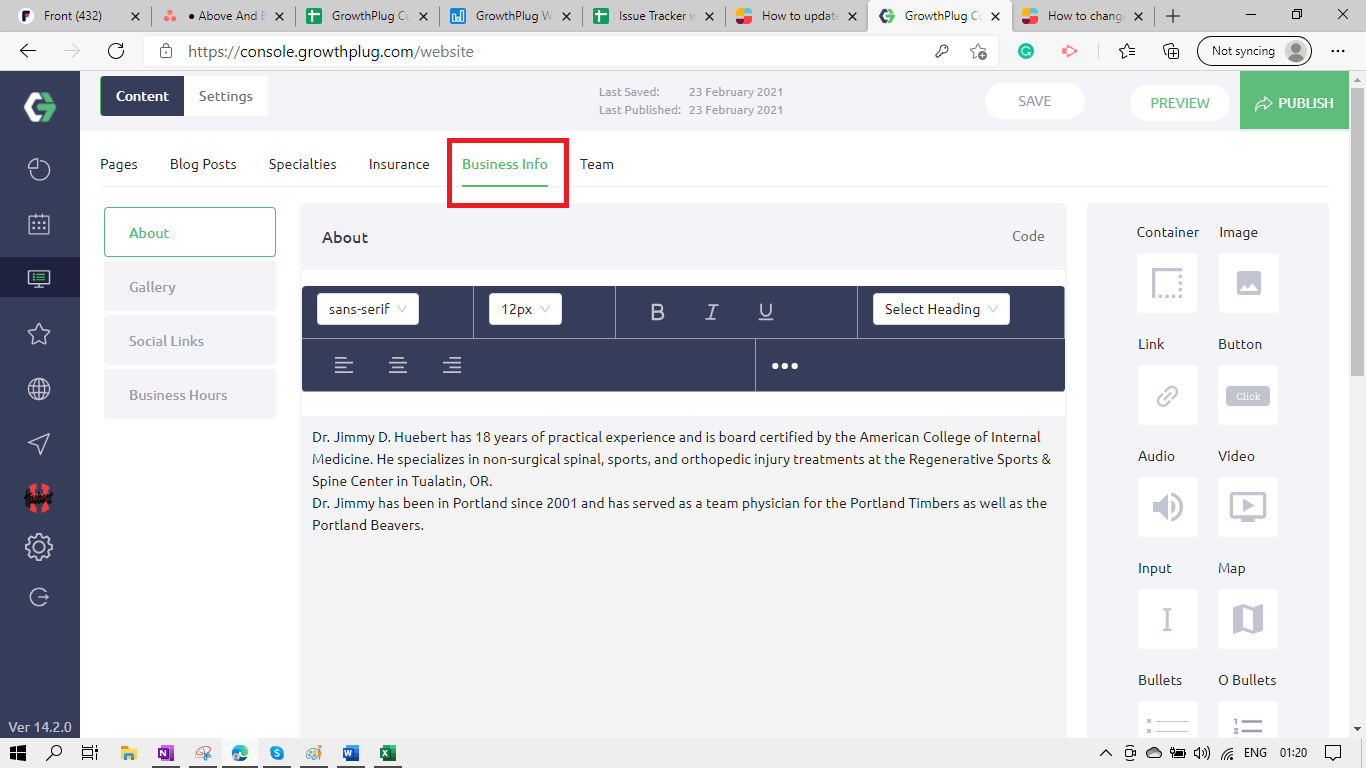Open the Insurance tab
1366x768 pixels.
(399, 164)
